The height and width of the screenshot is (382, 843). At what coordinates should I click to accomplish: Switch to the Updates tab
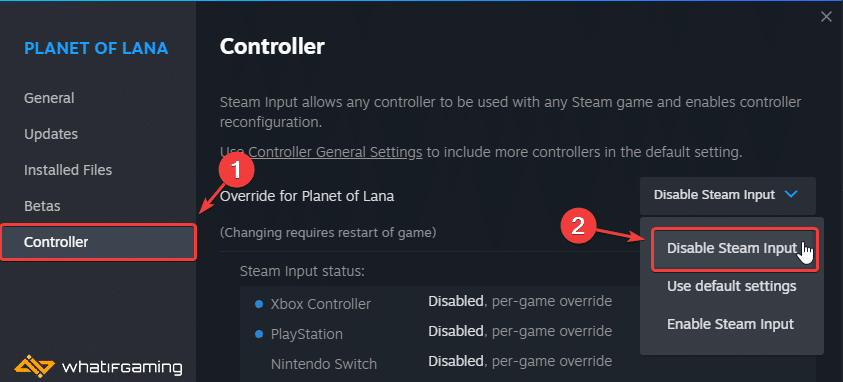click(51, 134)
